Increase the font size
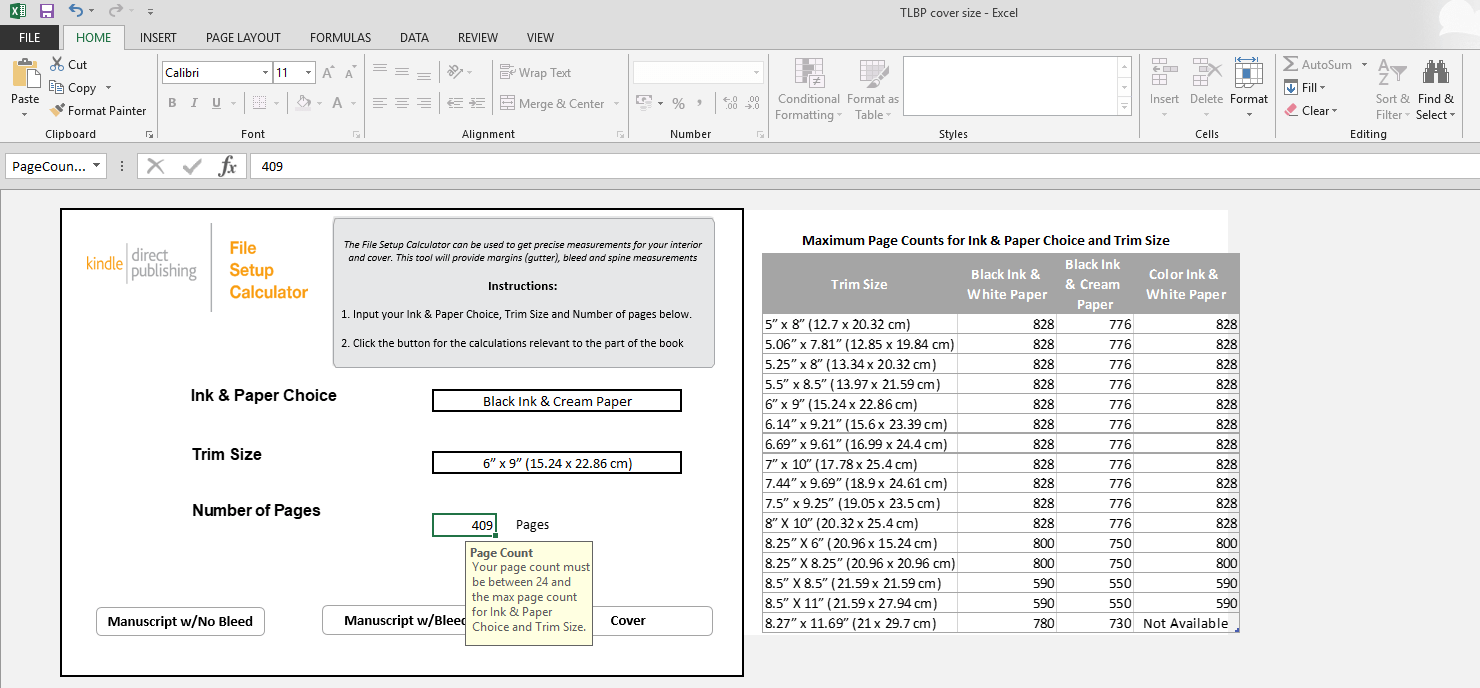This screenshot has height=688, width=1480. coord(329,73)
